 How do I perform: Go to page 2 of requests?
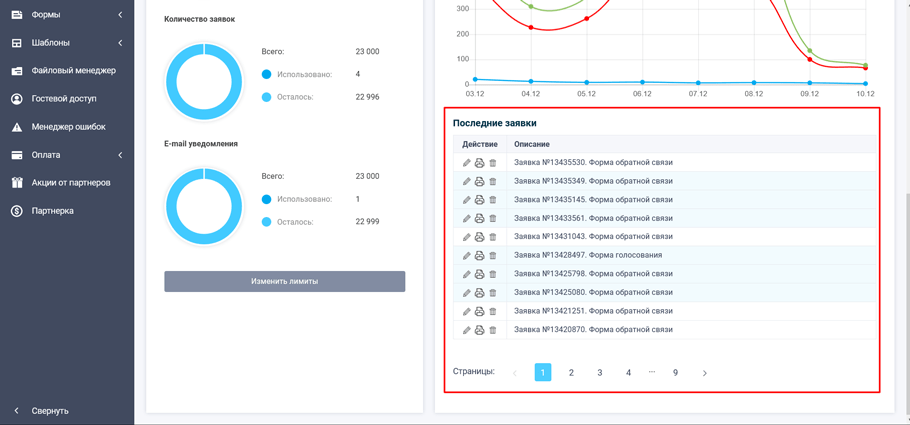pyautogui.click(x=571, y=373)
